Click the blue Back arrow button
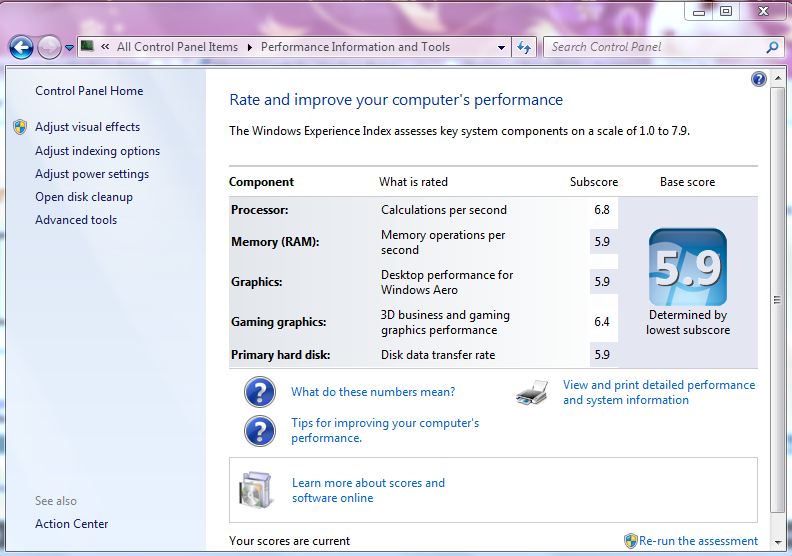792x556 pixels. [22, 48]
